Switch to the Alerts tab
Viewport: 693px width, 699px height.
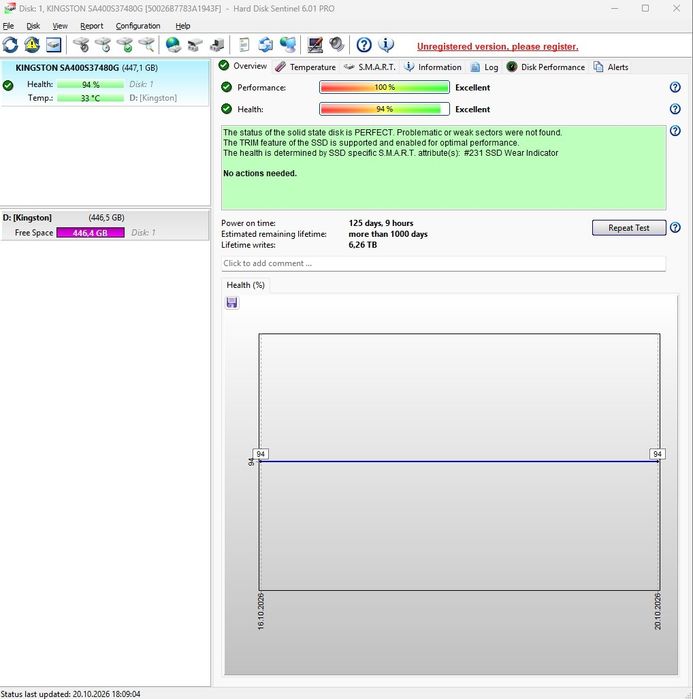coord(611,67)
